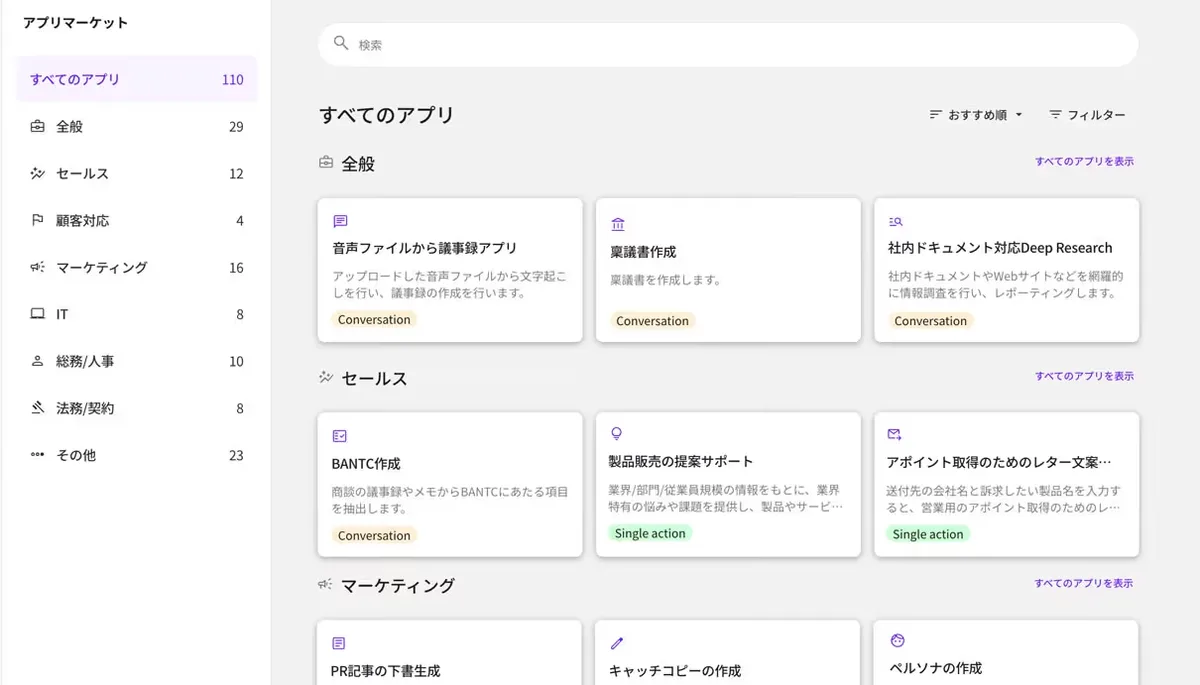Click the chat icon on 音声ファイルから議事録アプリ card
1200x685 pixels.
point(340,221)
